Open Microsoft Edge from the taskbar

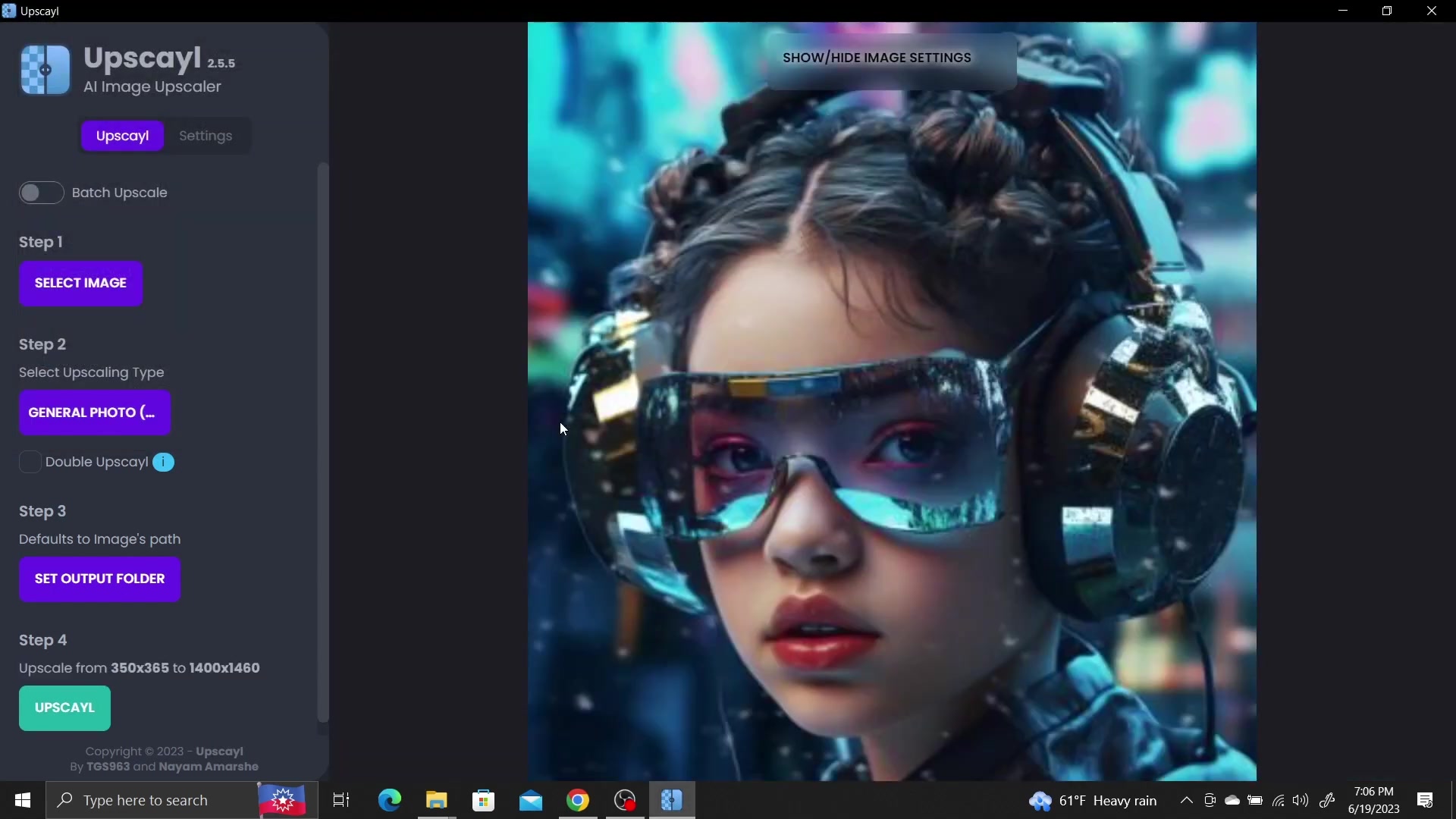point(389,800)
